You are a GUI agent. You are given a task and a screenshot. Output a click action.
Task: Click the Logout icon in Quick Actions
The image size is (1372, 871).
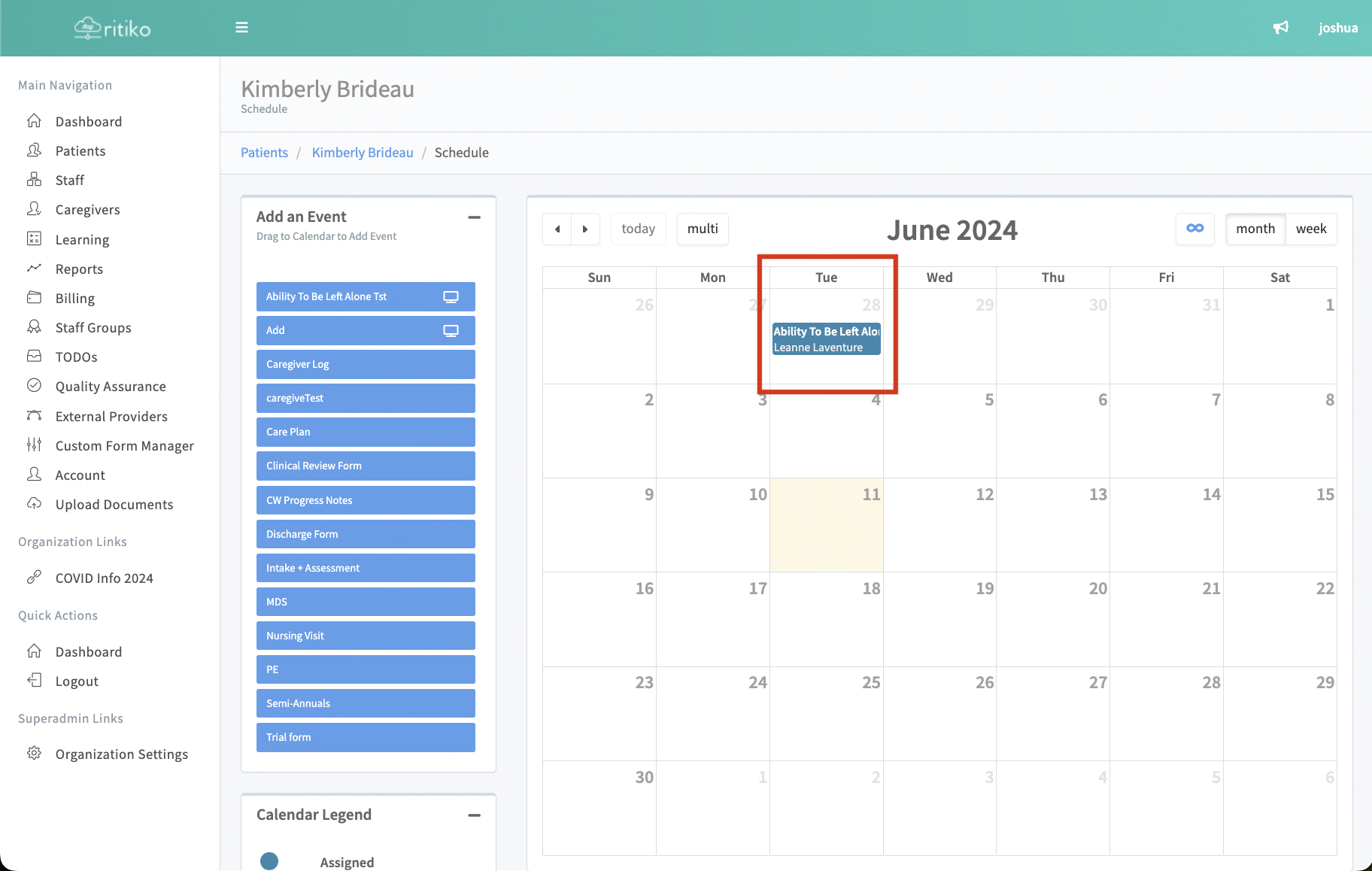coord(34,681)
